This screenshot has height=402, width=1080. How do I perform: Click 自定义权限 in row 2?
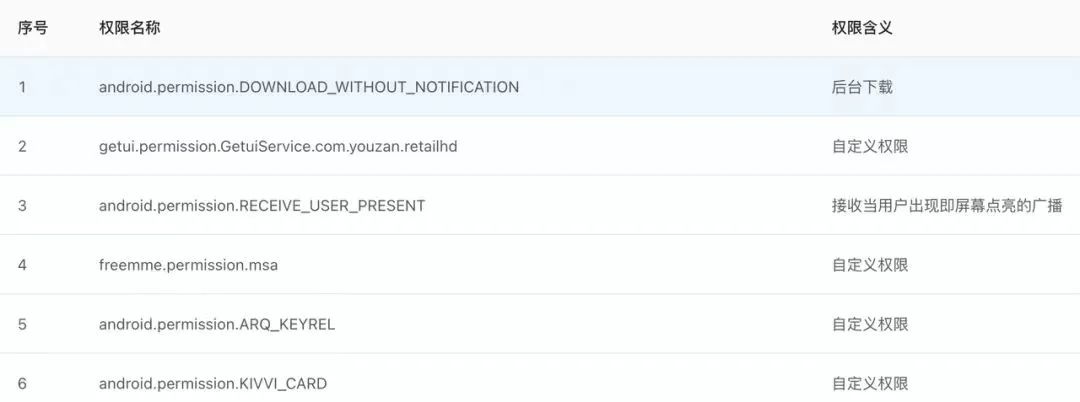pos(870,147)
